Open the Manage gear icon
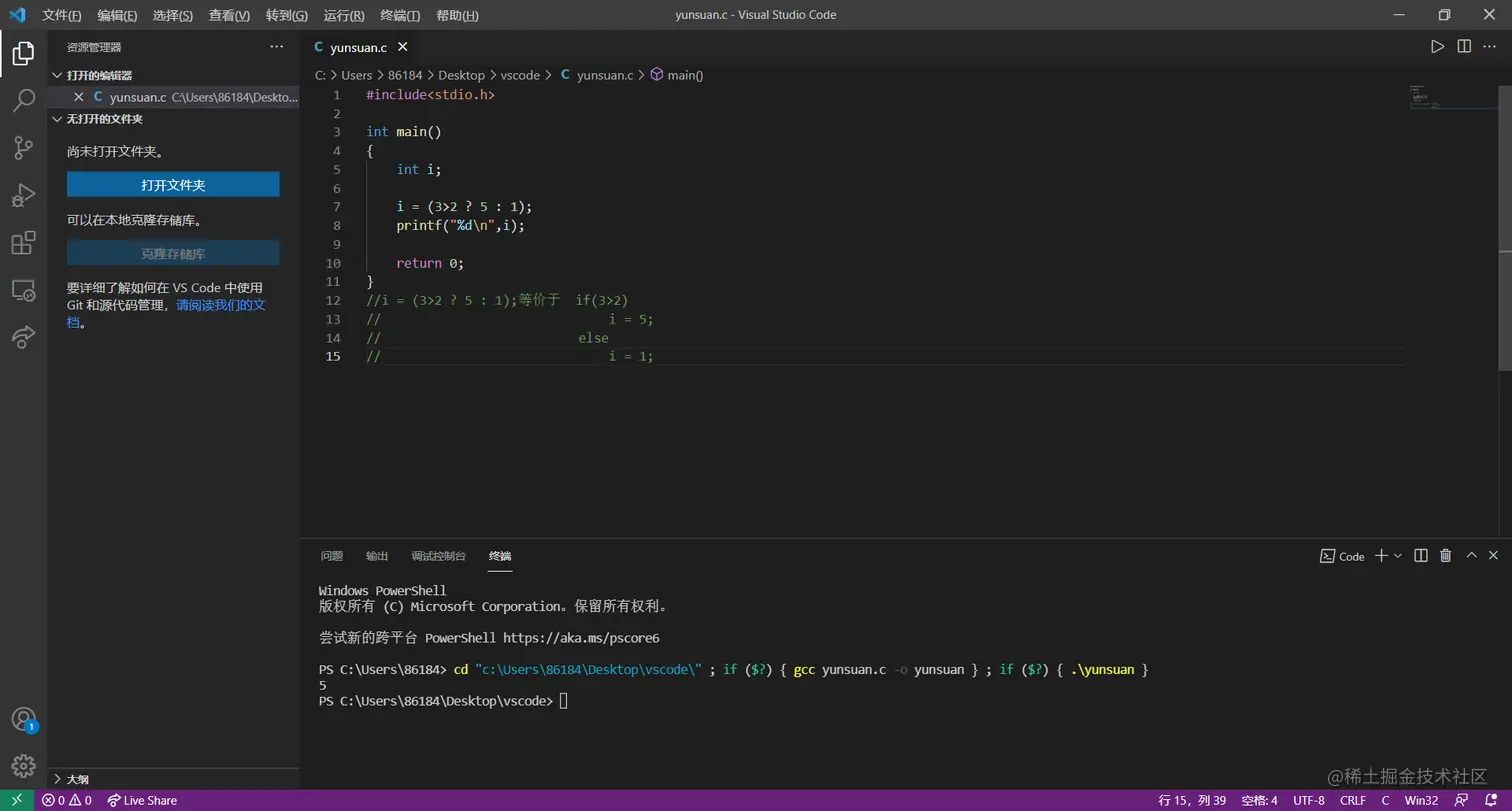This screenshot has width=1512, height=811. pyautogui.click(x=23, y=766)
